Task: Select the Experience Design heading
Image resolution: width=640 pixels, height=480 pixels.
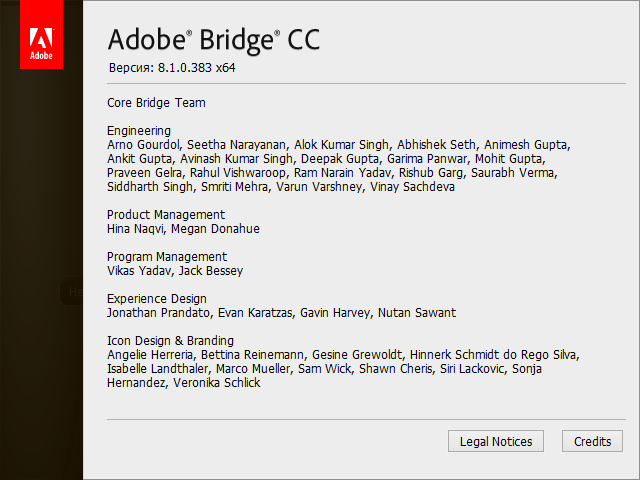Action: (x=157, y=298)
